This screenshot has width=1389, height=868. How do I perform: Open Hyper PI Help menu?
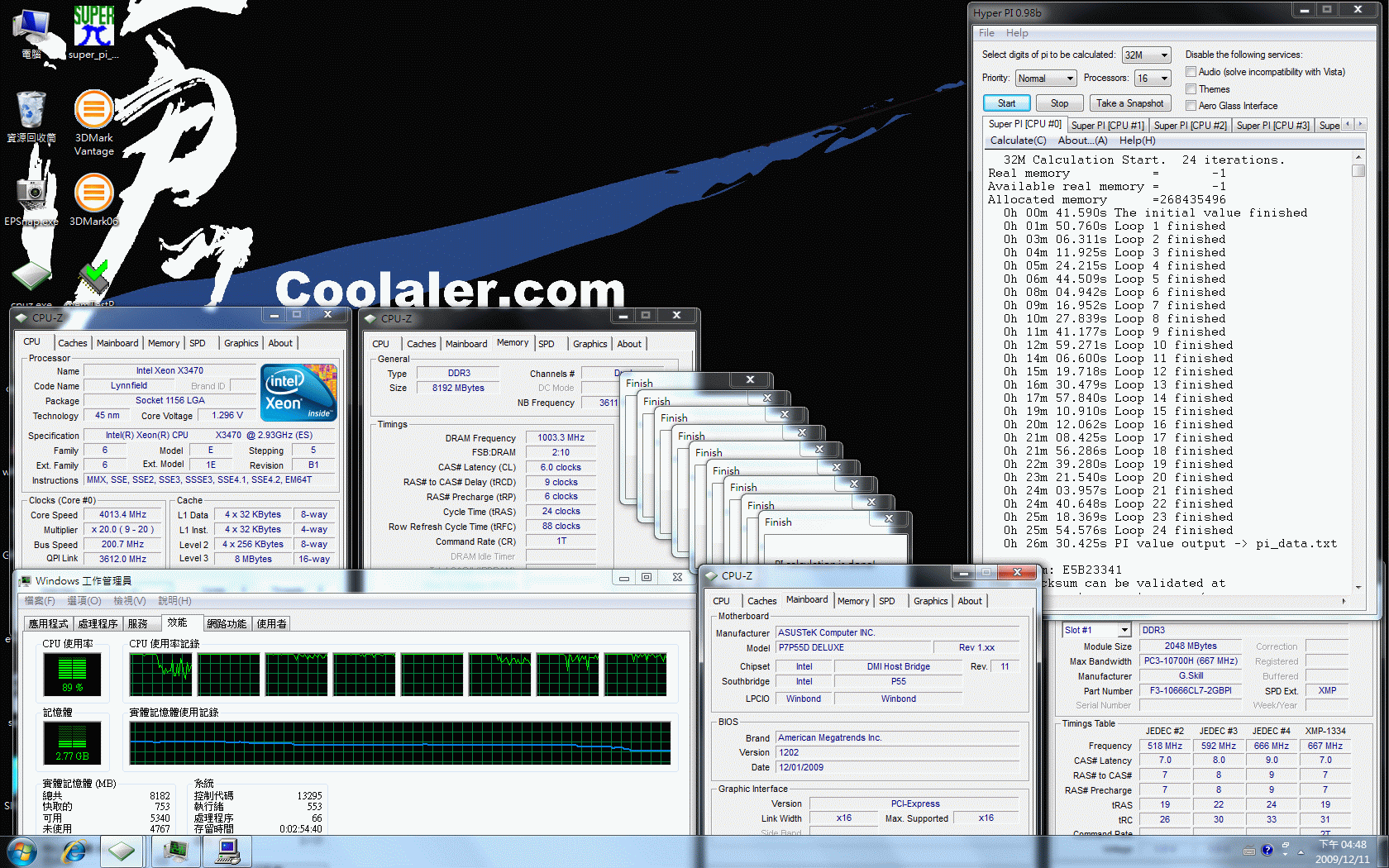[1017, 33]
